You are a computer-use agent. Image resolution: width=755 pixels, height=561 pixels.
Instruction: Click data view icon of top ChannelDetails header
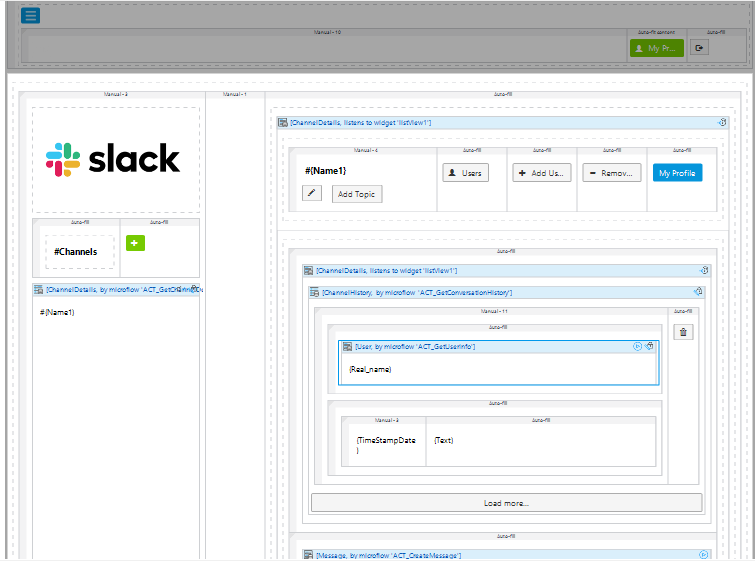click(x=283, y=123)
